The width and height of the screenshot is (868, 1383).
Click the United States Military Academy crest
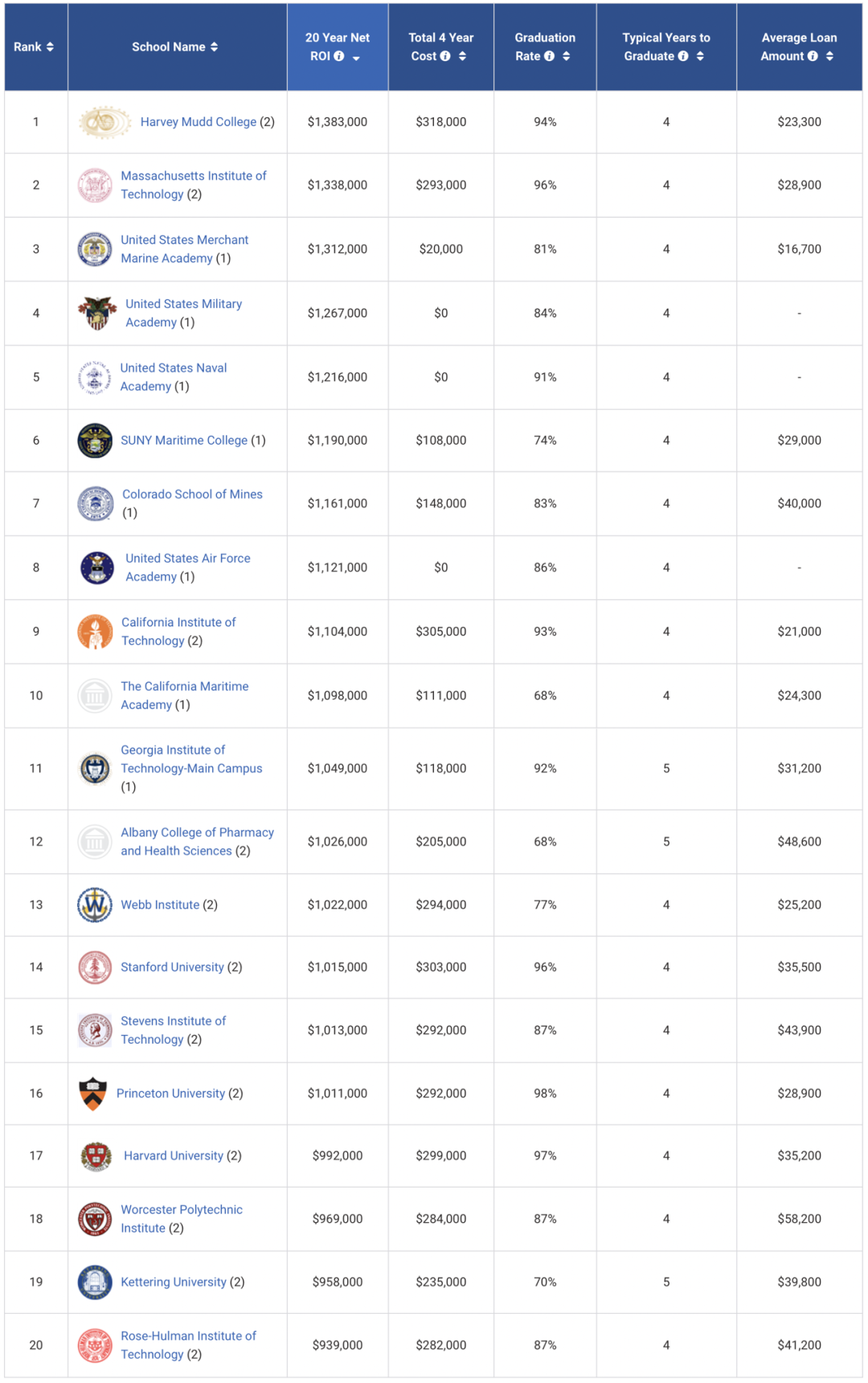pyautogui.click(x=96, y=314)
